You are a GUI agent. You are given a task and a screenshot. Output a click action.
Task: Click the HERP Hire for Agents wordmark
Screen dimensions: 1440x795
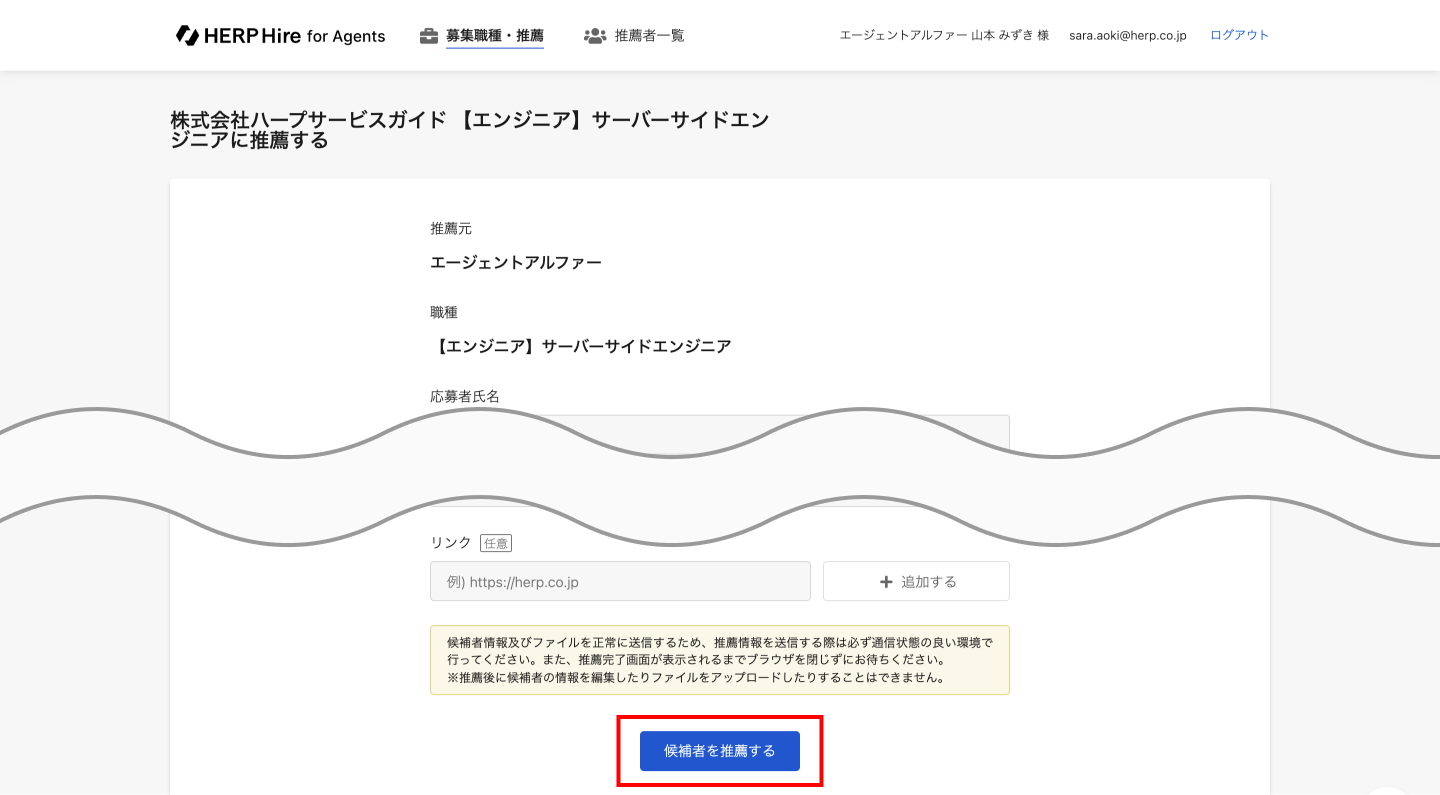tap(294, 36)
